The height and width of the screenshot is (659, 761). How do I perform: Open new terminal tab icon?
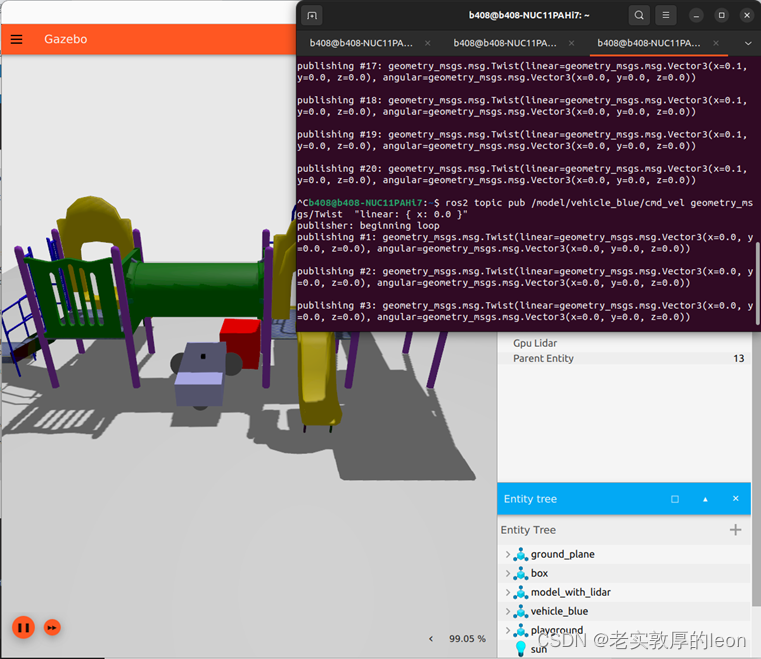(x=312, y=16)
